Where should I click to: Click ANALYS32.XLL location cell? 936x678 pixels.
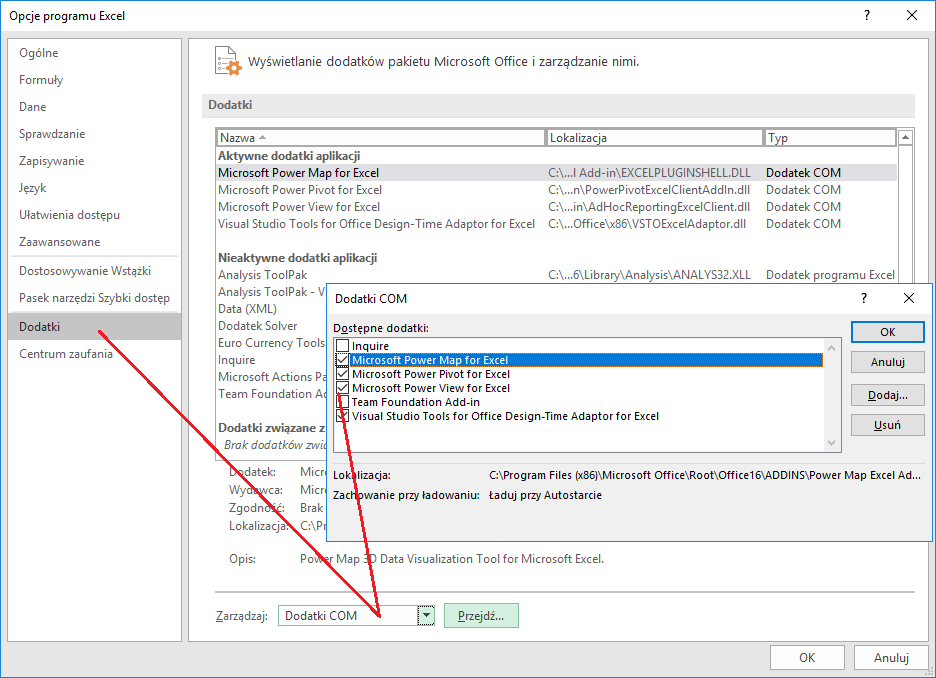[x=649, y=275]
